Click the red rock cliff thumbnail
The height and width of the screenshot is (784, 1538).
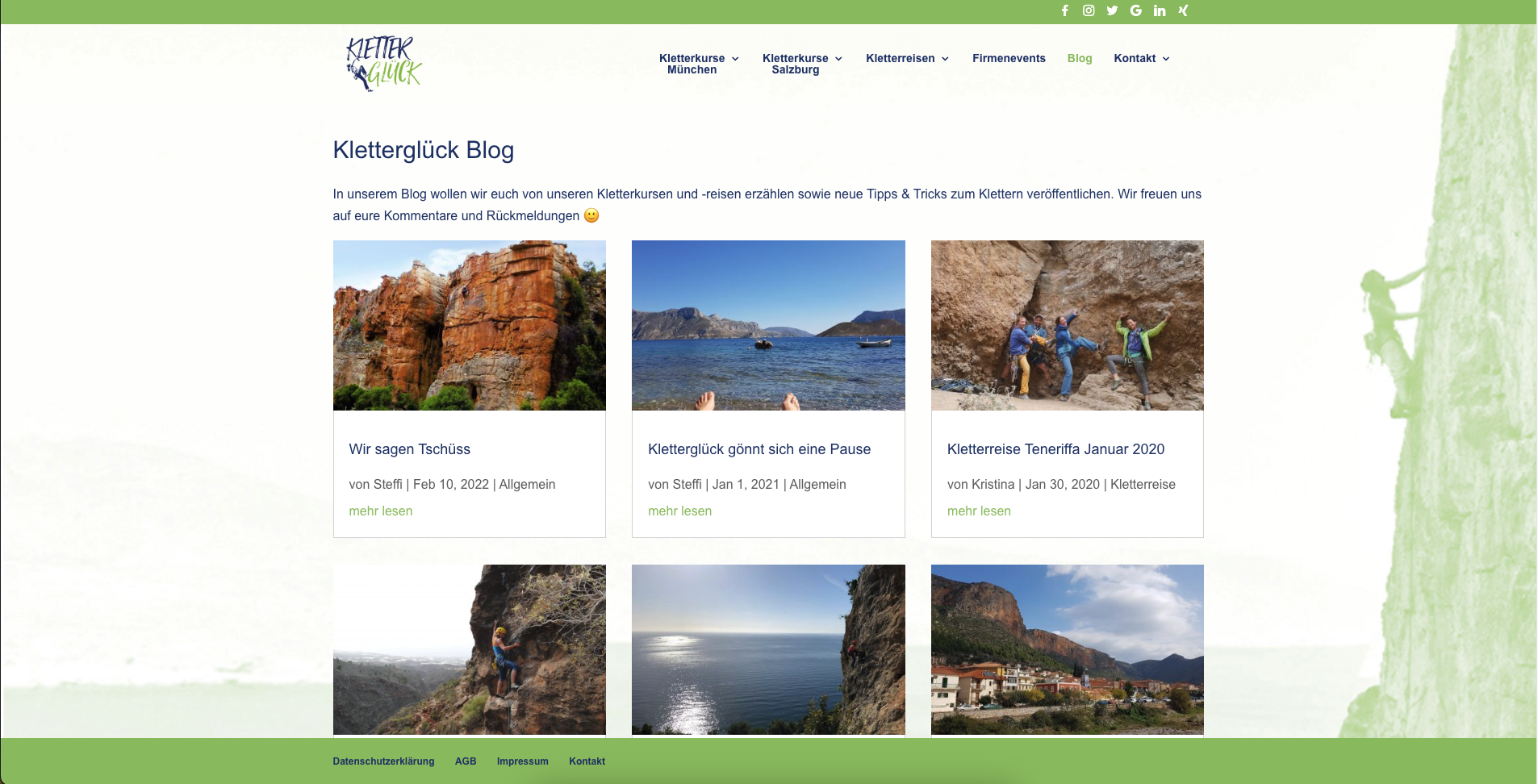tap(469, 325)
